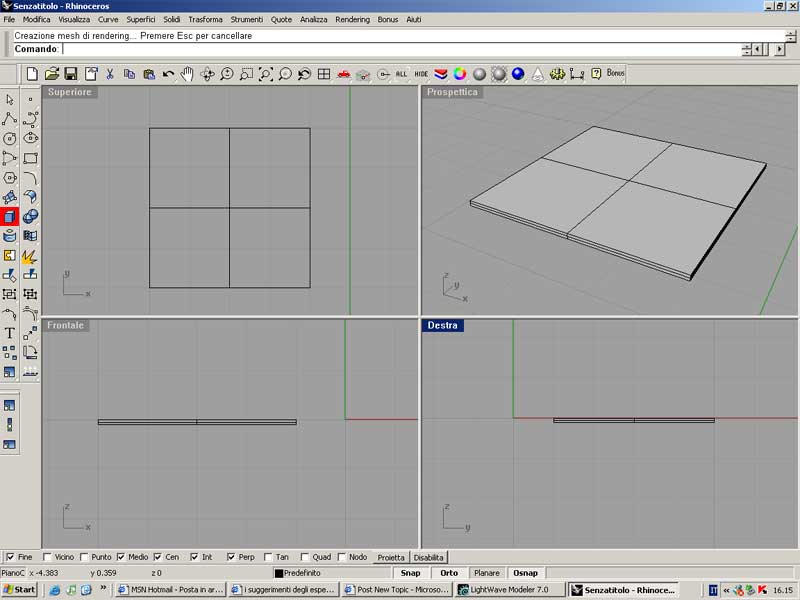Uncheck the Medio osnap checkbox
The width and height of the screenshot is (800, 600).
121,557
